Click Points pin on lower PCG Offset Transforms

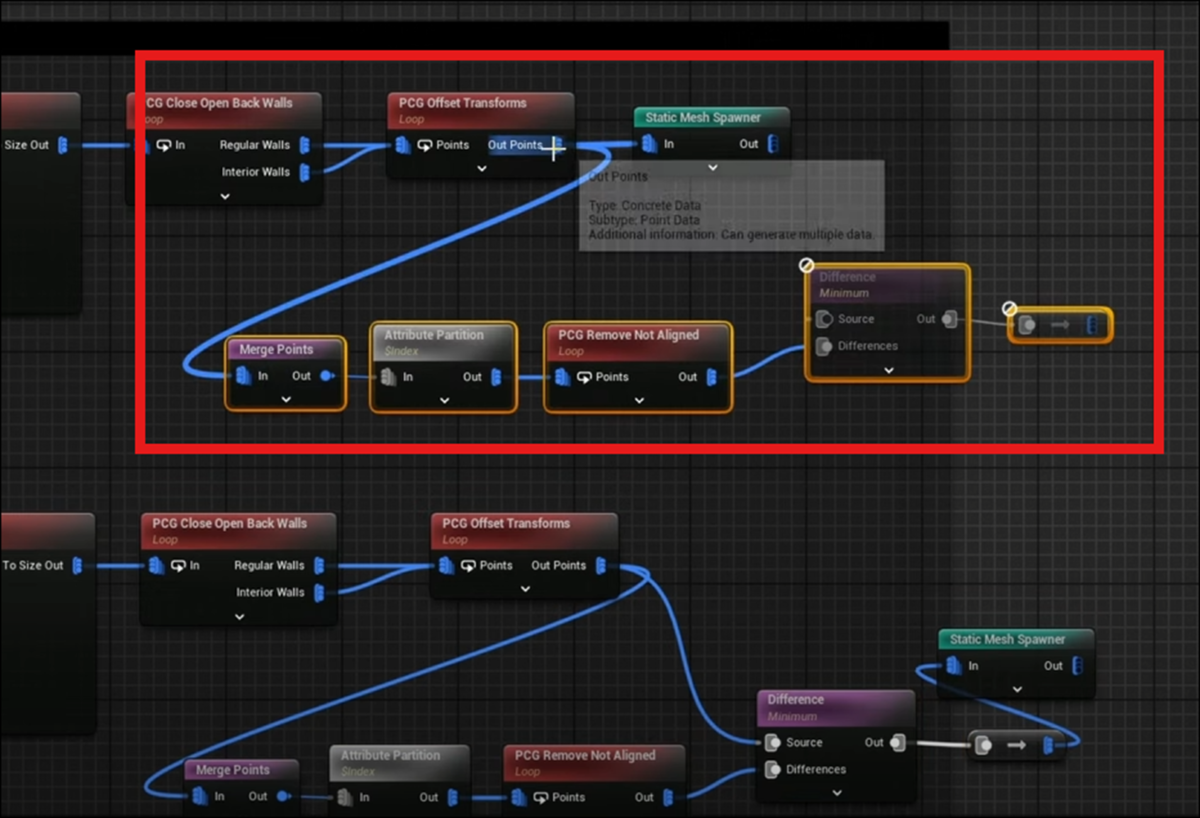pos(446,565)
